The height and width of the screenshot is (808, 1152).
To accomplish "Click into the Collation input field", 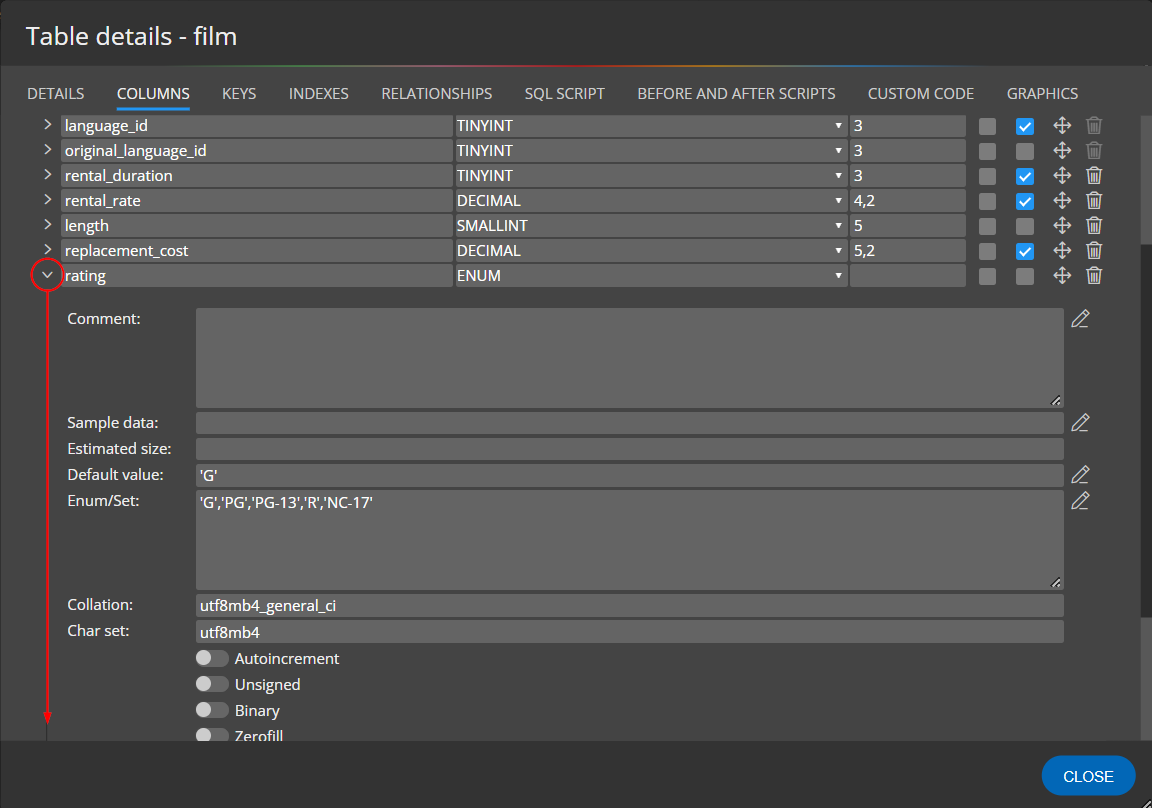I will coord(629,606).
